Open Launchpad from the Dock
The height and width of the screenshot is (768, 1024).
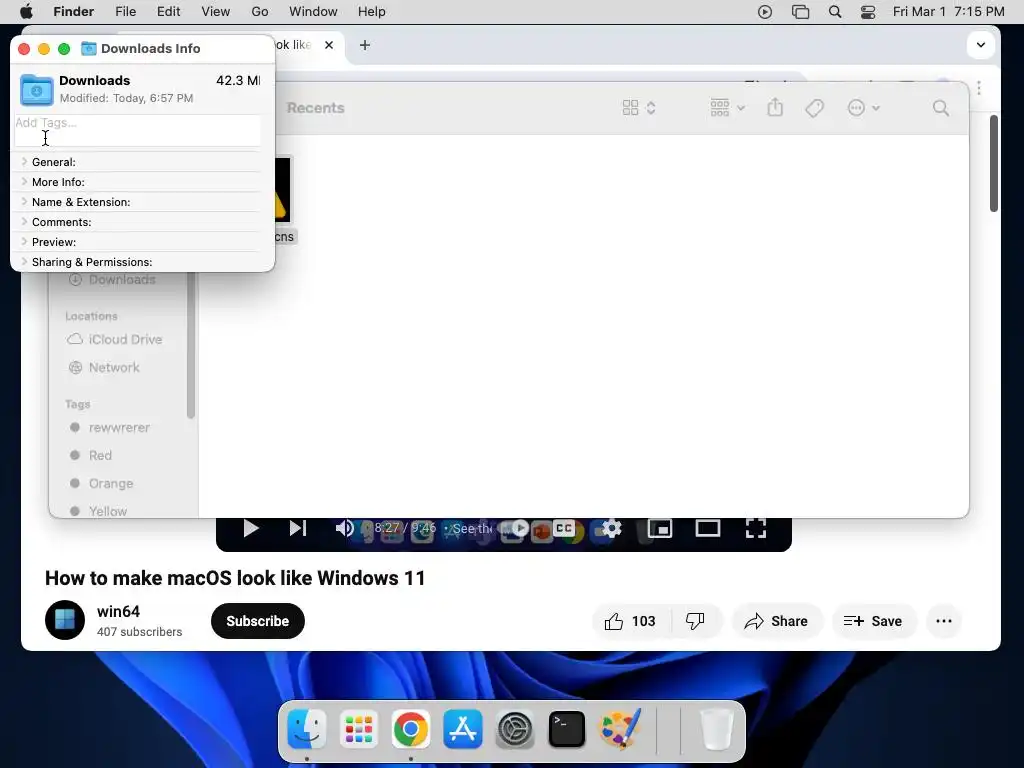[359, 729]
